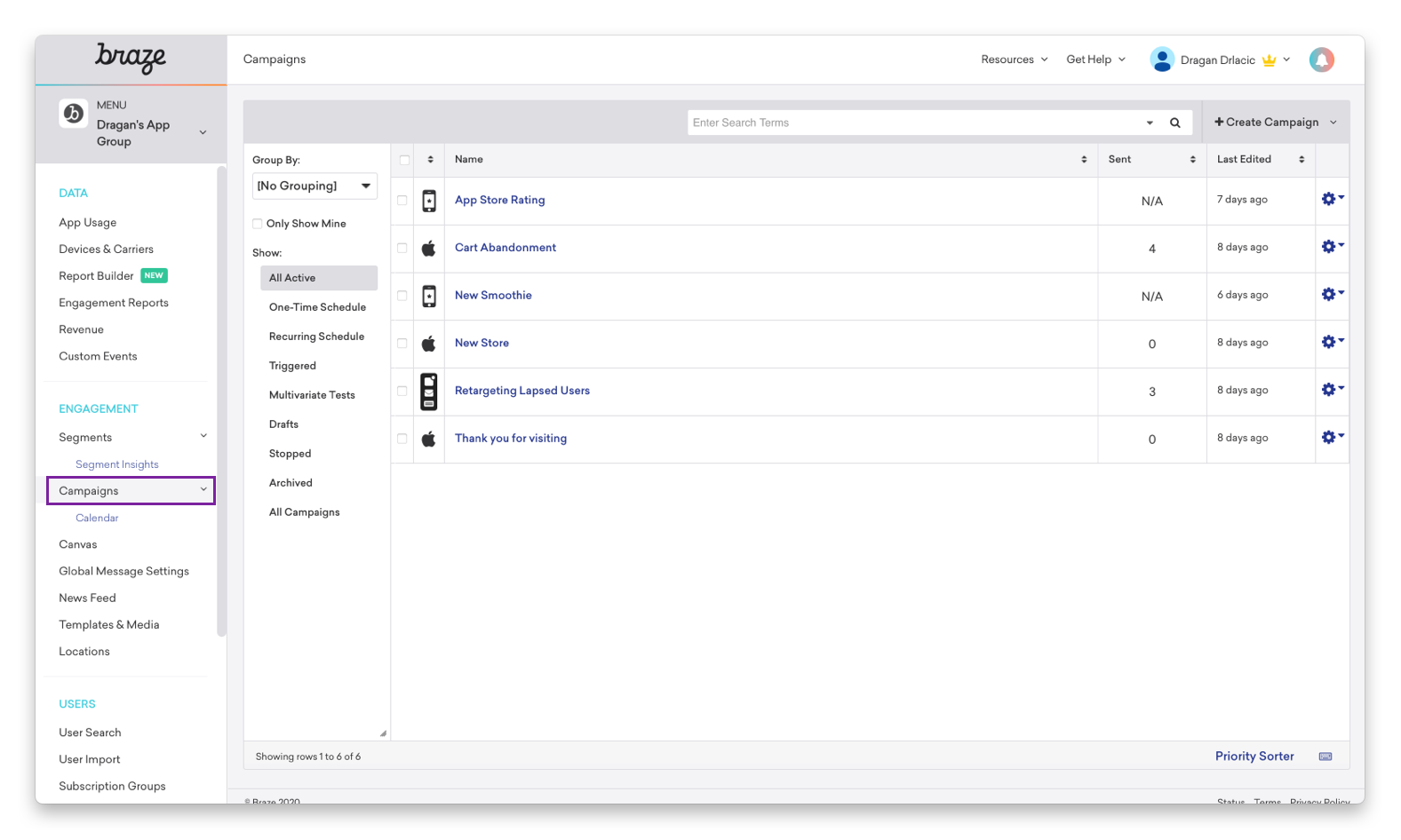1401x840 pixels.
Task: Open the notification bell icon
Action: coord(1321,59)
